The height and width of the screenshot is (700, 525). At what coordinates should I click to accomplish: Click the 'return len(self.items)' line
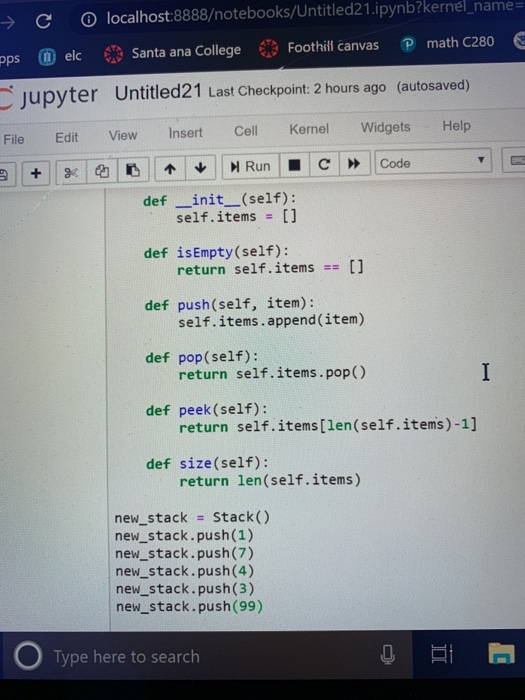pos(270,480)
